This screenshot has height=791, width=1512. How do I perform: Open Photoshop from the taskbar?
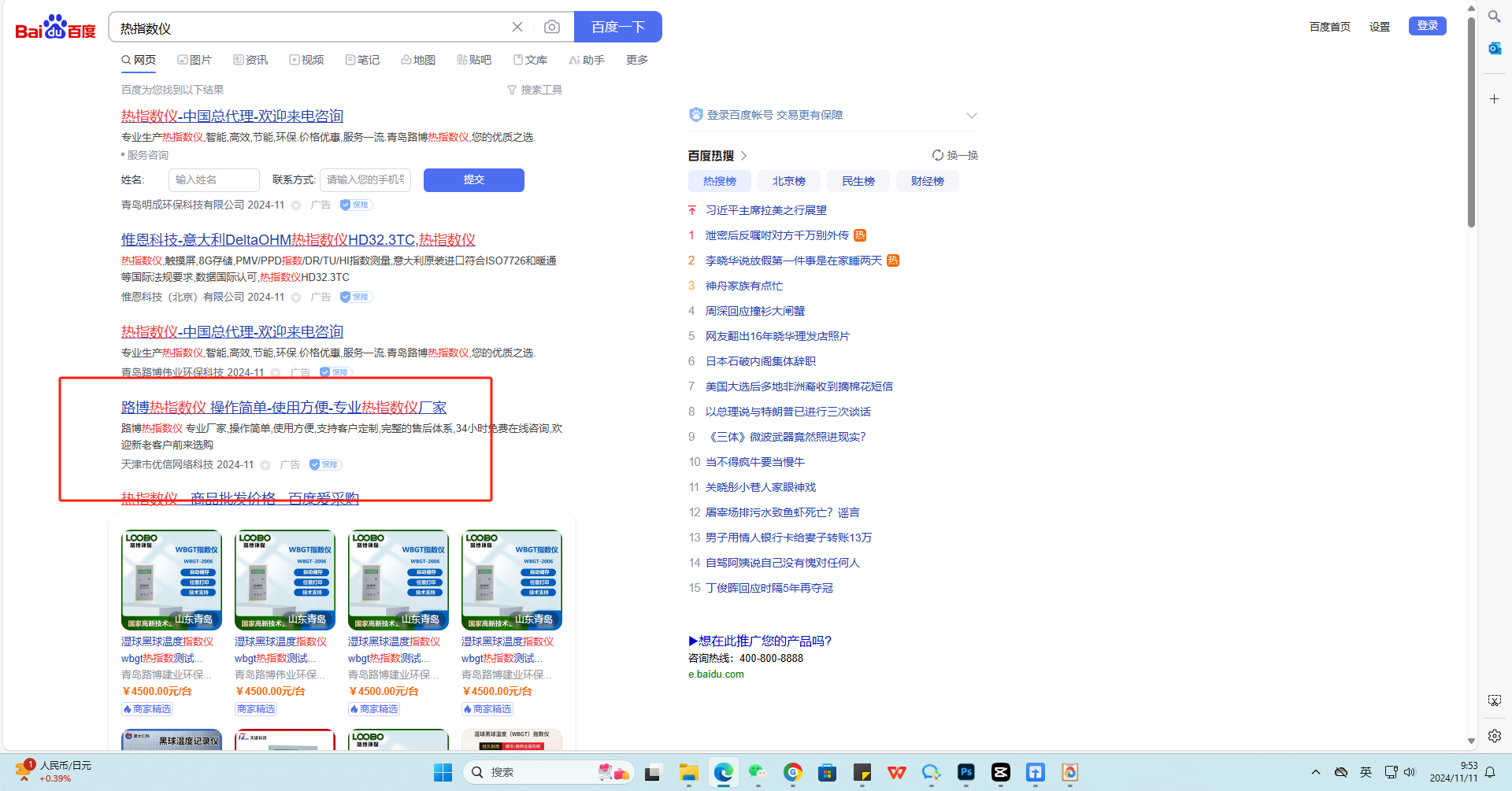point(965,773)
